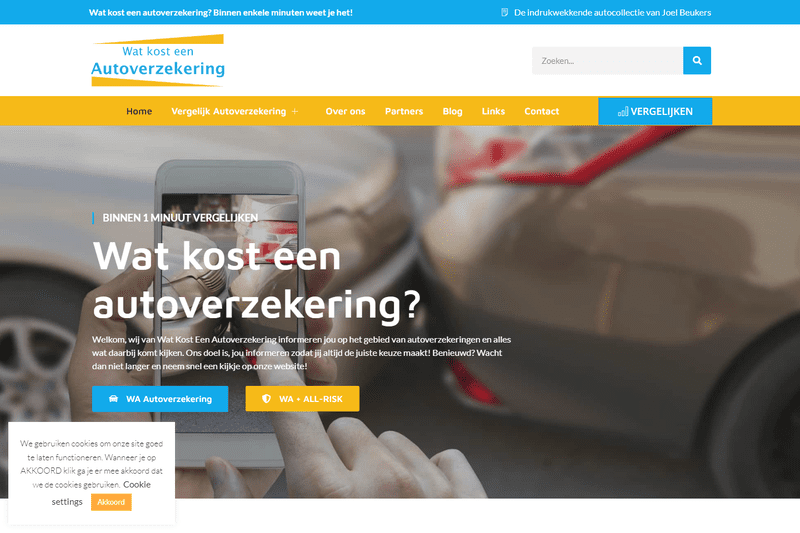Click the car icon on WA Autoverzekering
Screen dimensions: 800x533
[x=113, y=399]
